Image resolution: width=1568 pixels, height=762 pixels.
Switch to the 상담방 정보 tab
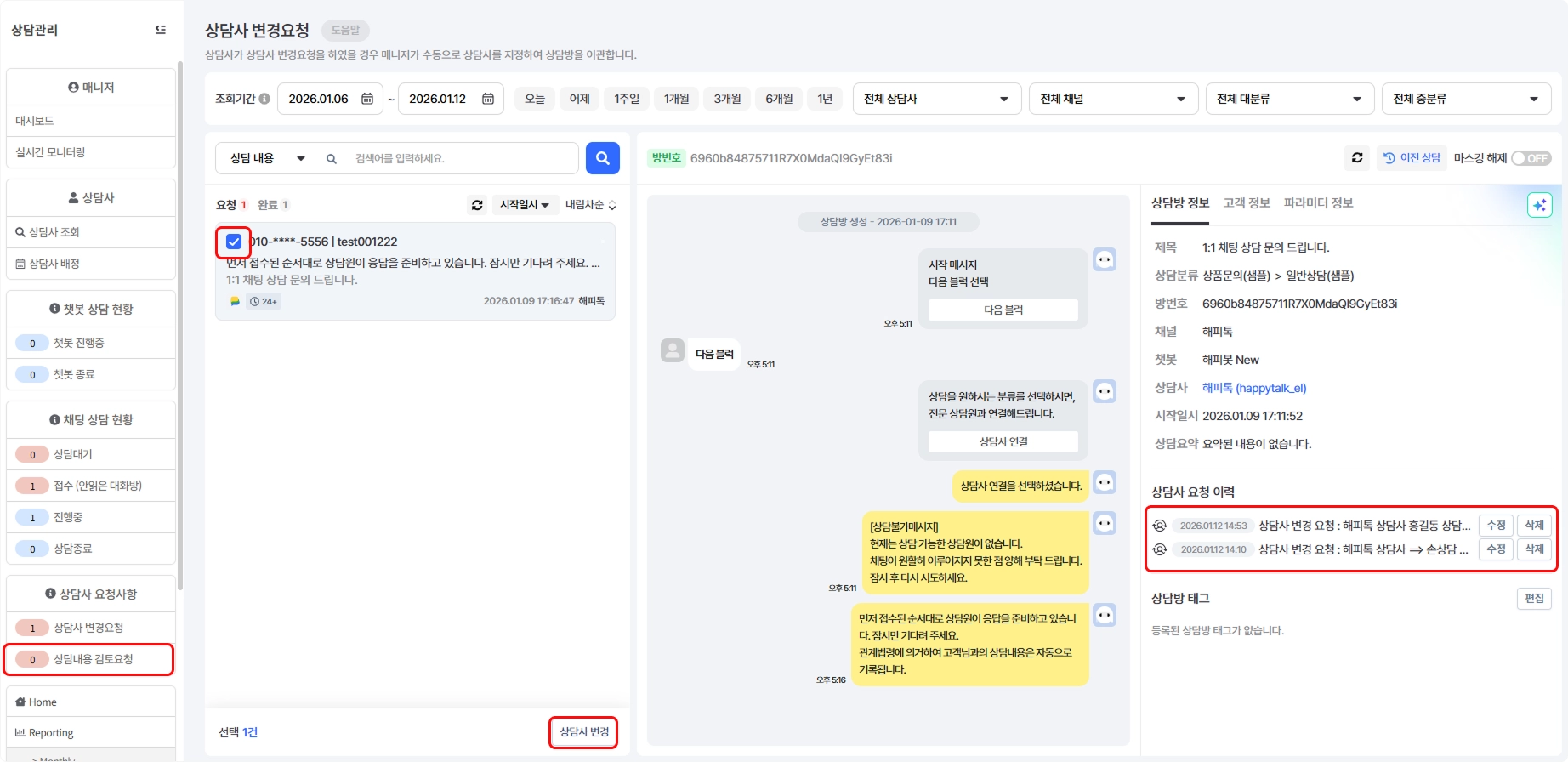coord(1180,203)
